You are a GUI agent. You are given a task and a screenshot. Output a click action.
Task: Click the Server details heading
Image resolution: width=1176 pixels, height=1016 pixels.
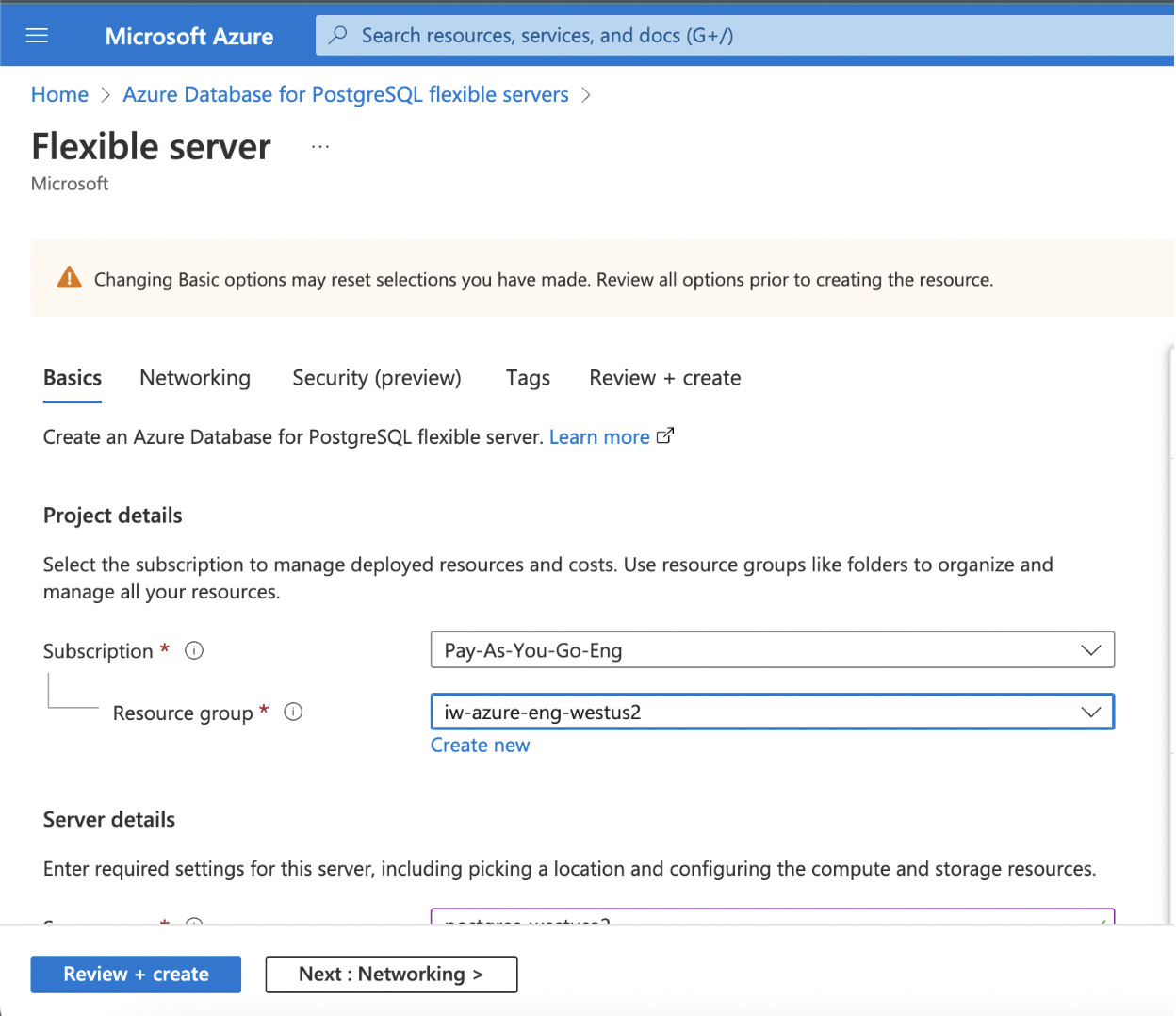pos(109,819)
